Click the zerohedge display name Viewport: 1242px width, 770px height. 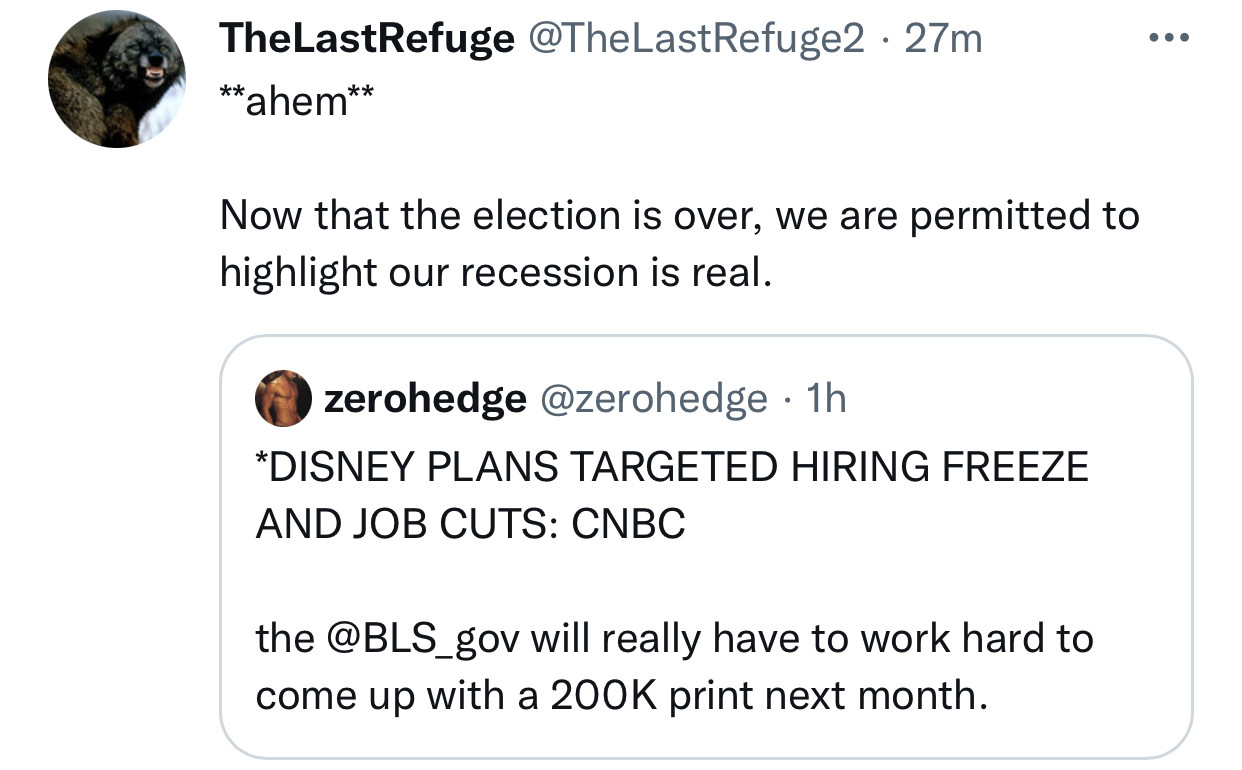[425, 398]
